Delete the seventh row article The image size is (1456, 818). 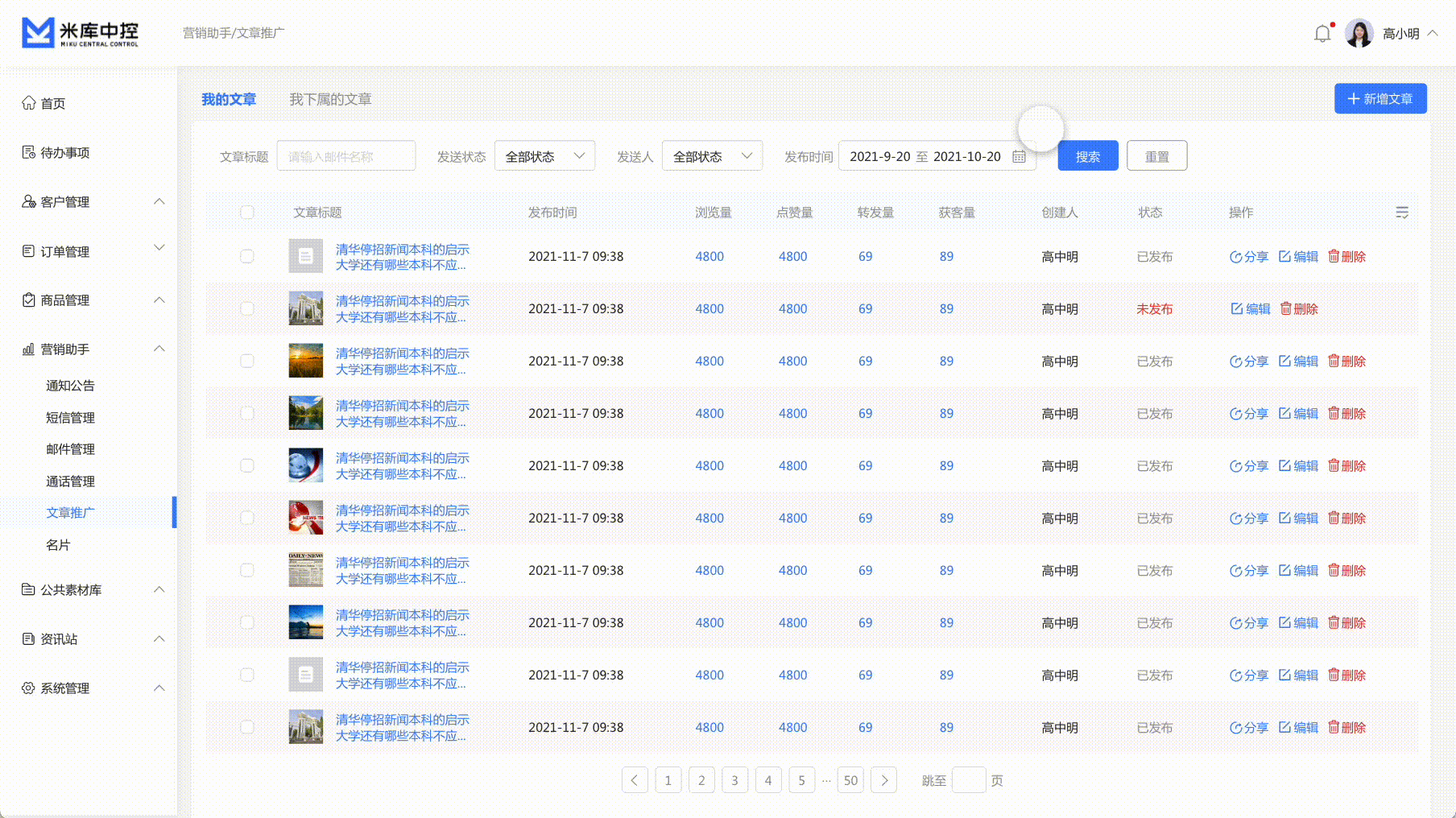[1347, 571]
